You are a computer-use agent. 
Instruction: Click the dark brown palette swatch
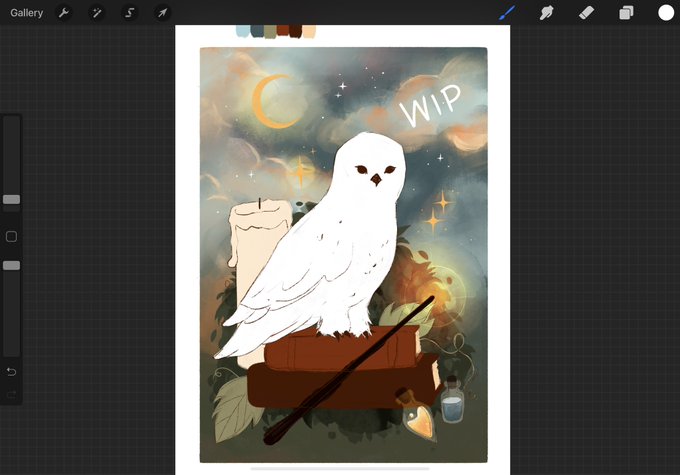[x=296, y=31]
